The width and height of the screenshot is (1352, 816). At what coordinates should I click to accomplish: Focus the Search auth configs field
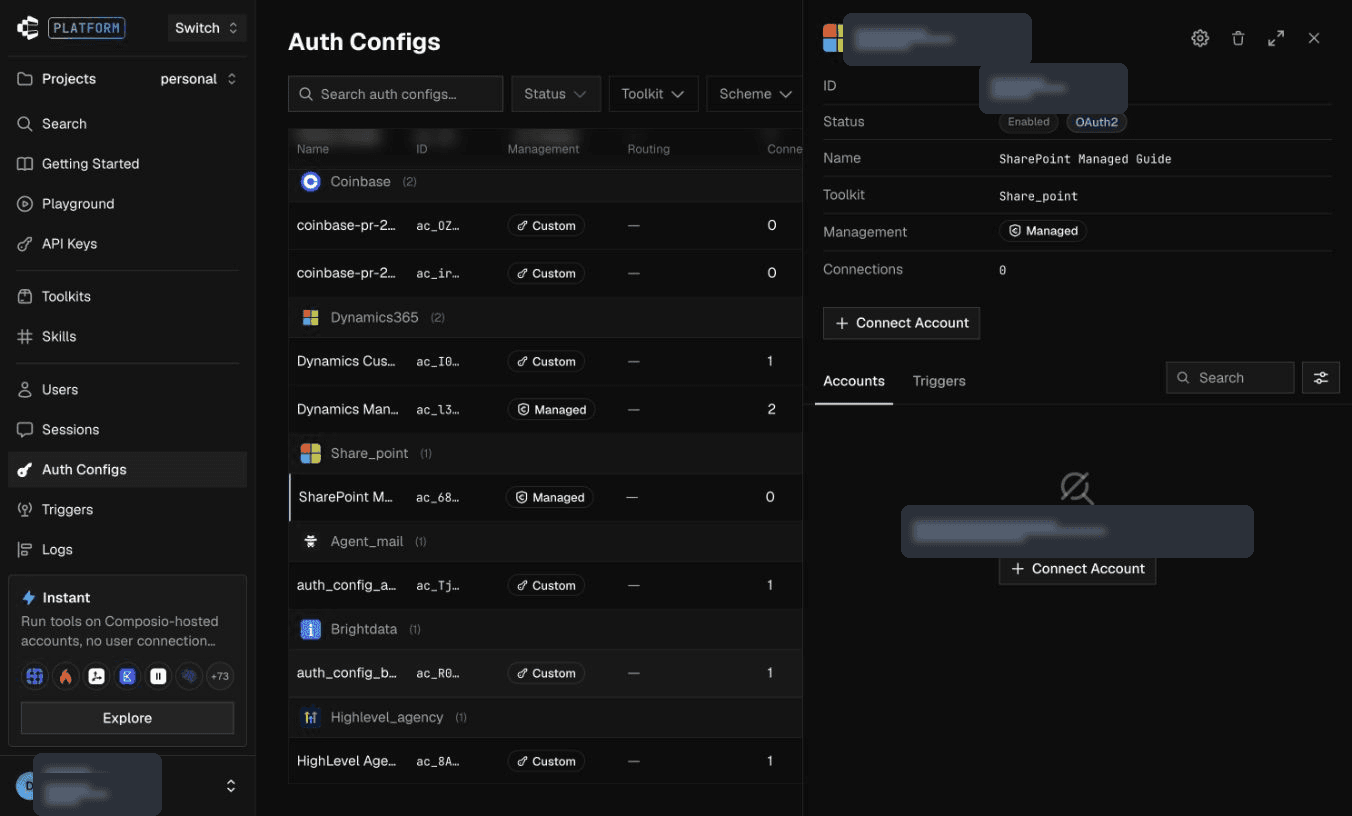[396, 94]
